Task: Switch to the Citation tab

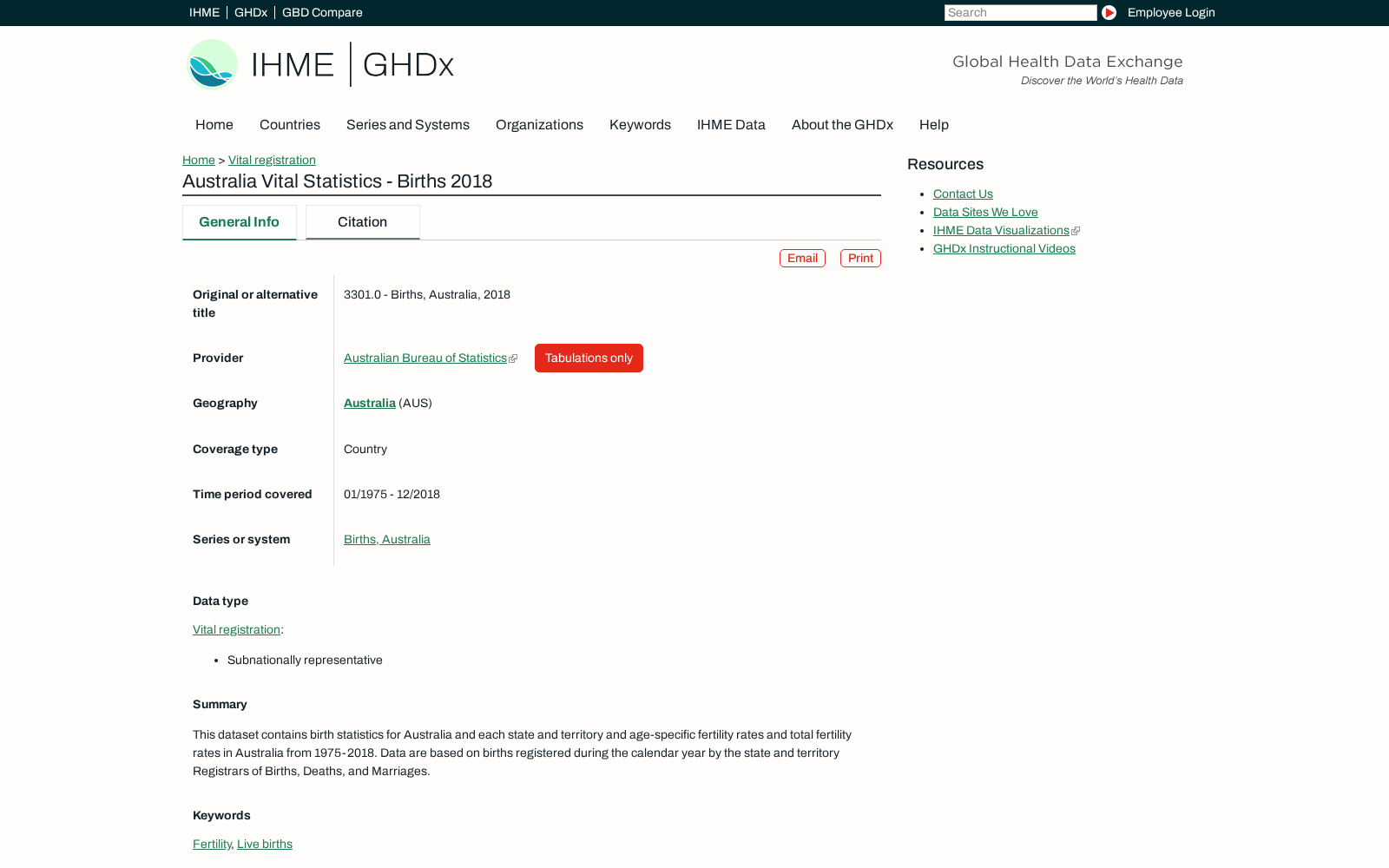Action: (363, 222)
